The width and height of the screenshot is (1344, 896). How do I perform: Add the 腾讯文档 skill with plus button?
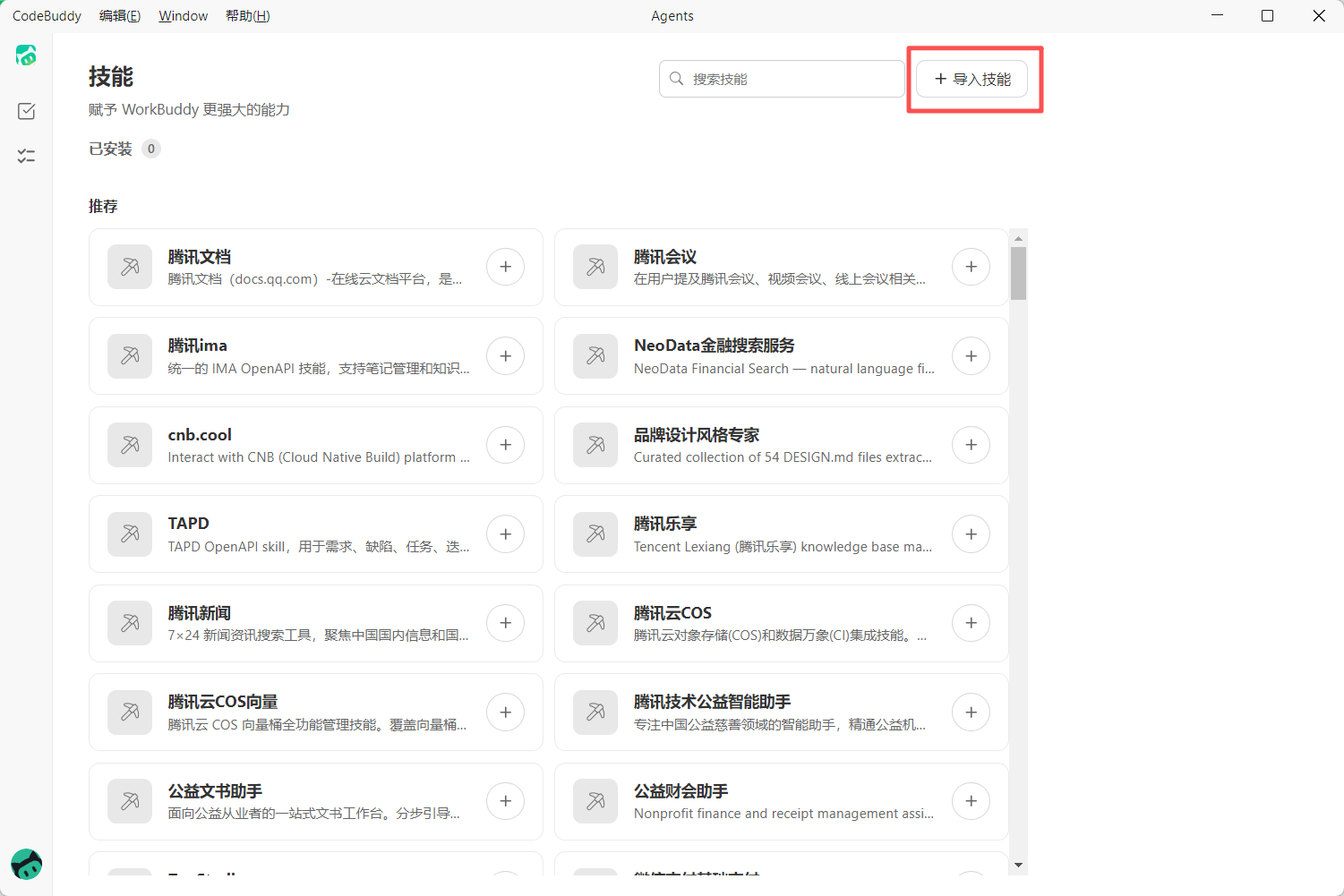506,267
